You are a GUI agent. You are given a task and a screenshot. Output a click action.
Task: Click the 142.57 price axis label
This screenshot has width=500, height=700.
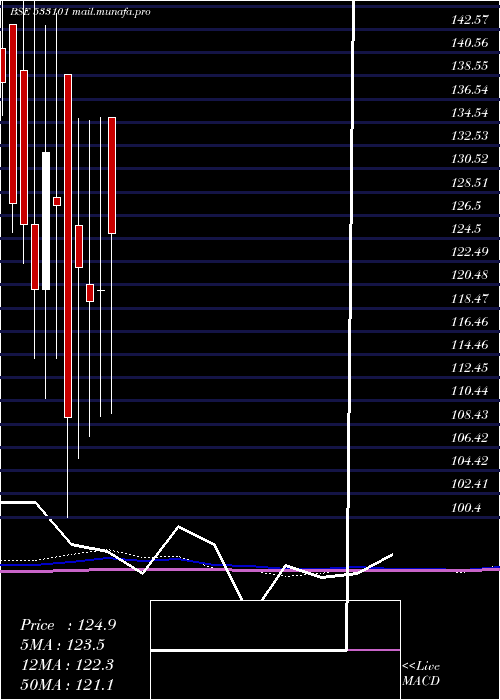click(469, 20)
